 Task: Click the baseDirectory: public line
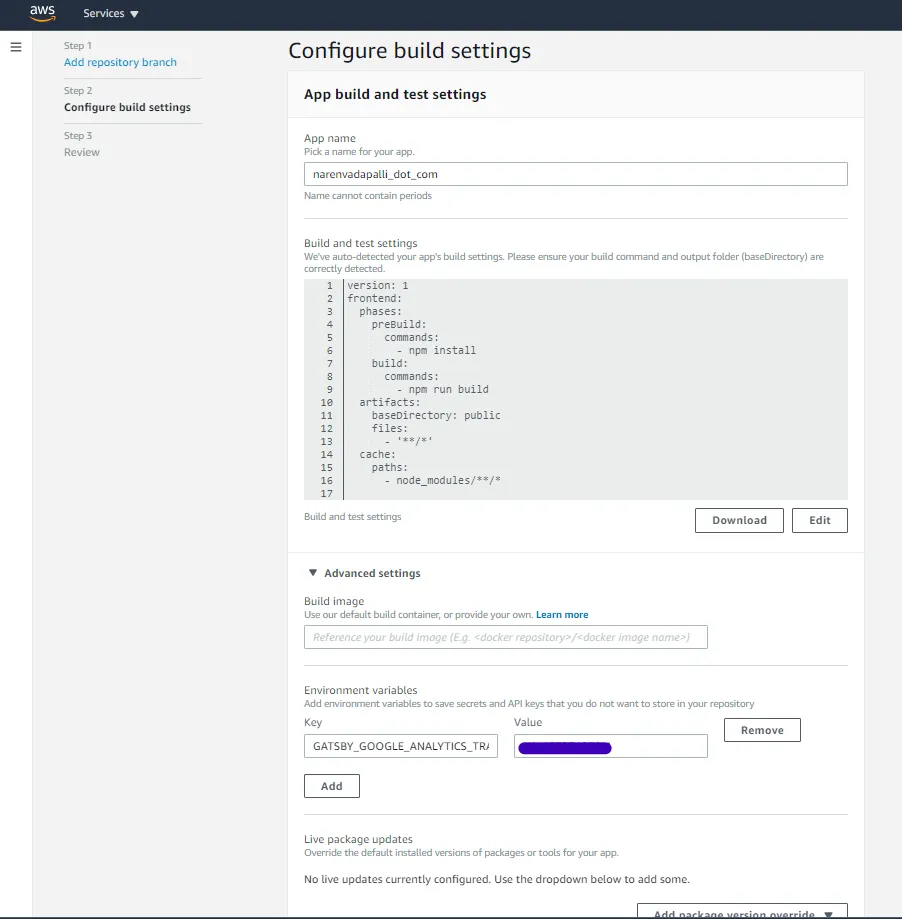coord(436,416)
